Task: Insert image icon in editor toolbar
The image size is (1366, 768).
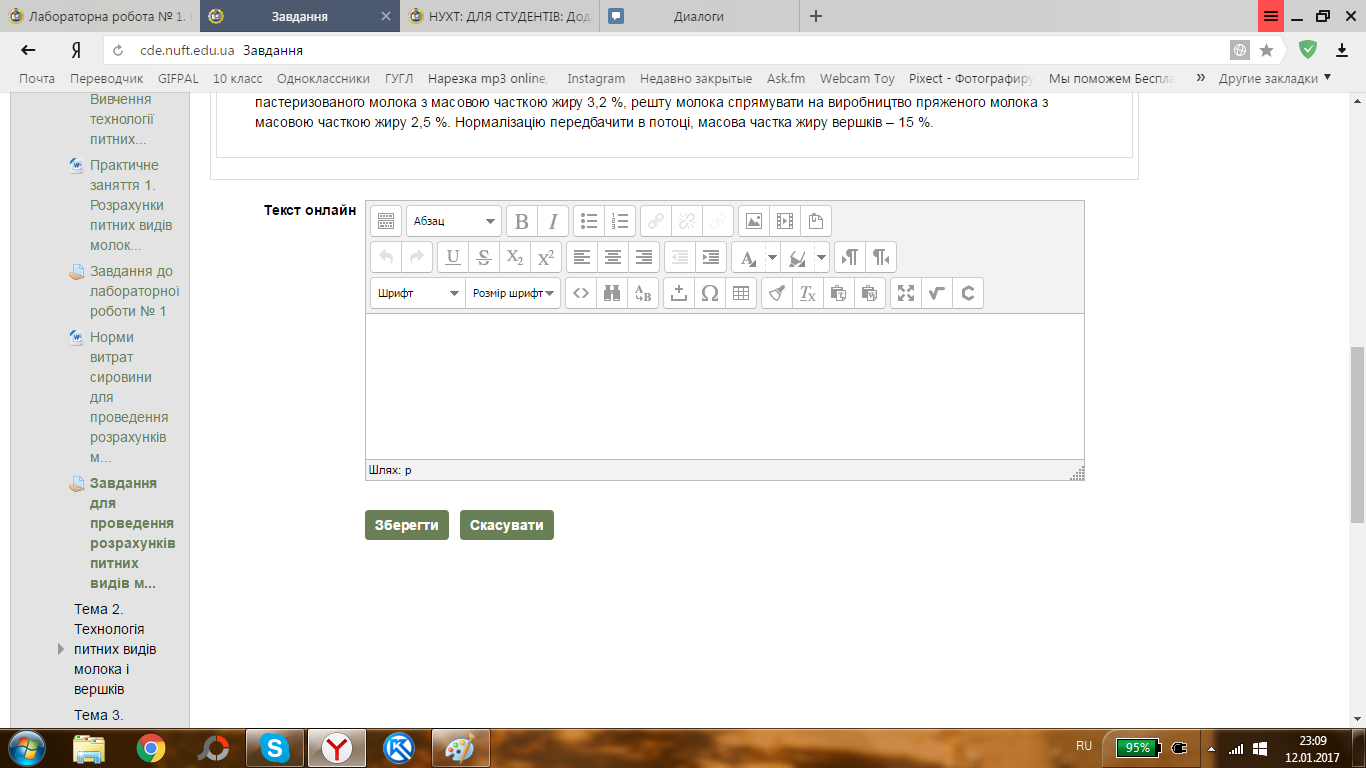Action: [754, 221]
